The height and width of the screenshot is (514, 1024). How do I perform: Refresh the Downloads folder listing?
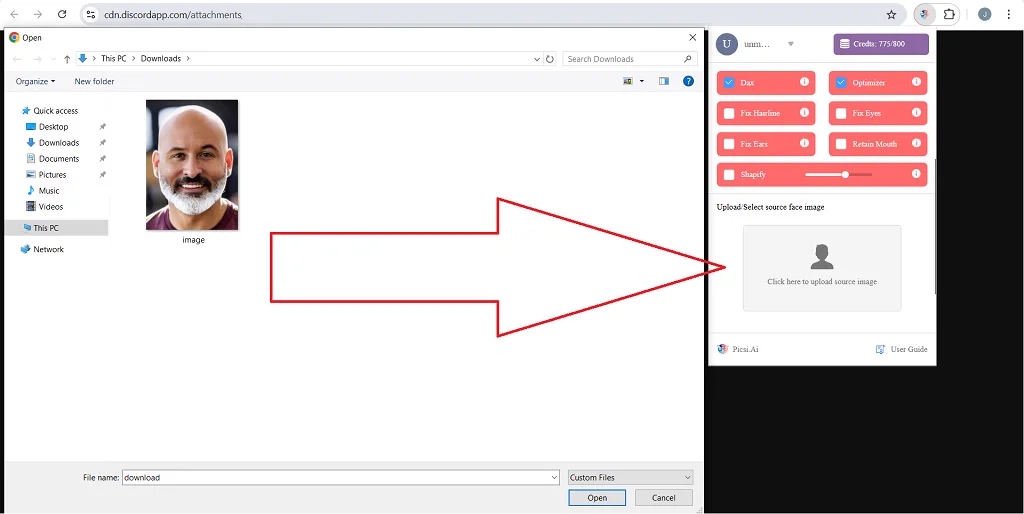coord(550,59)
